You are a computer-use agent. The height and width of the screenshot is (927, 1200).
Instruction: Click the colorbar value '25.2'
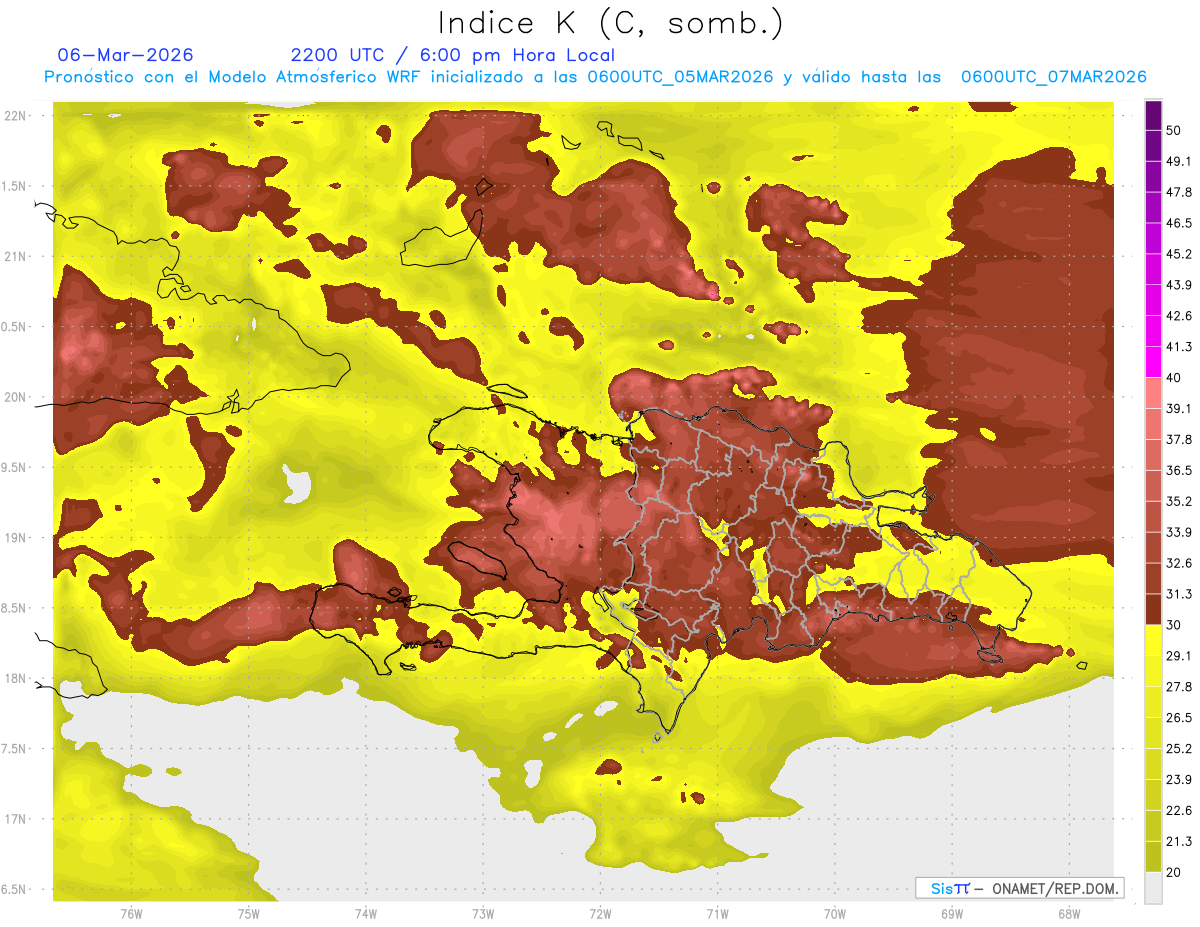[x=1179, y=749]
